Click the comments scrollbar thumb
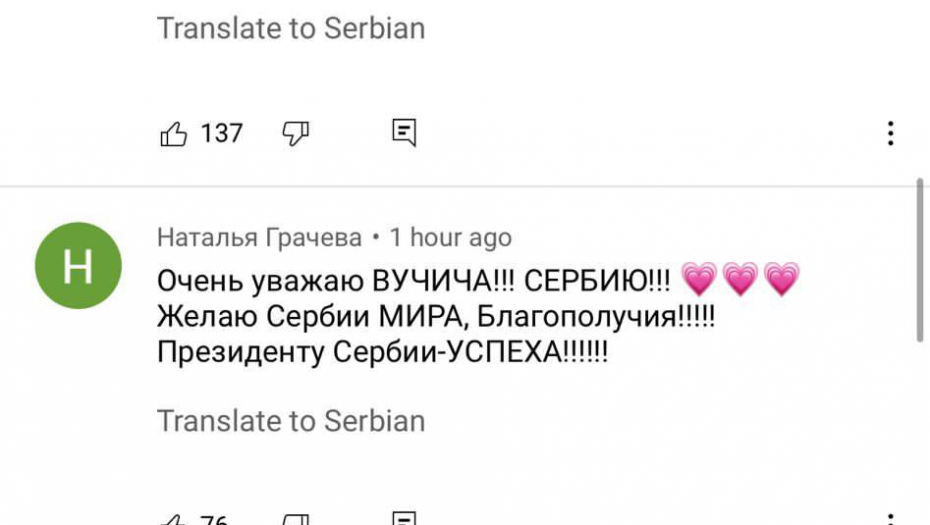 tap(921, 260)
